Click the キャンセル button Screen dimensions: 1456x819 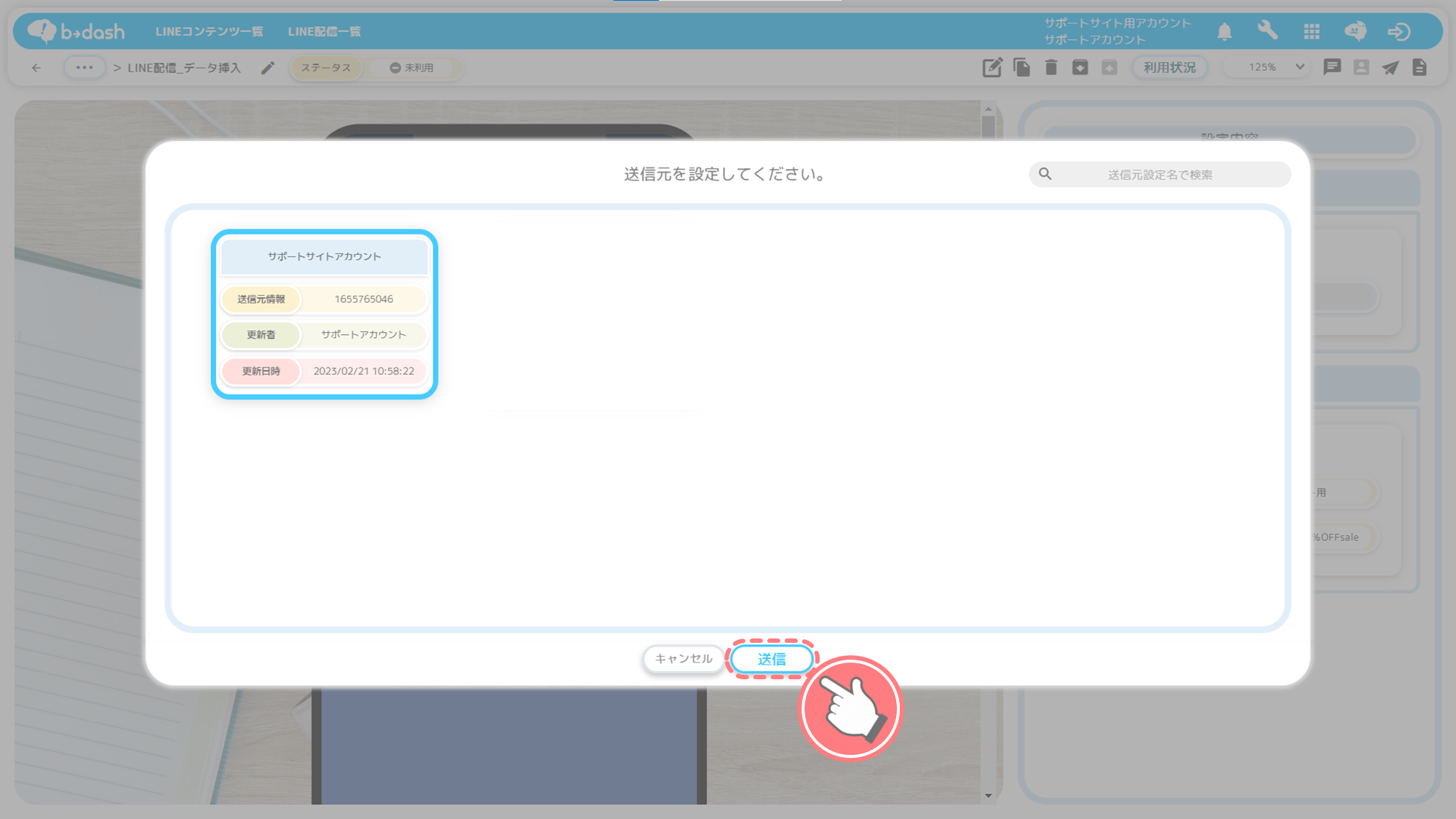click(x=683, y=659)
